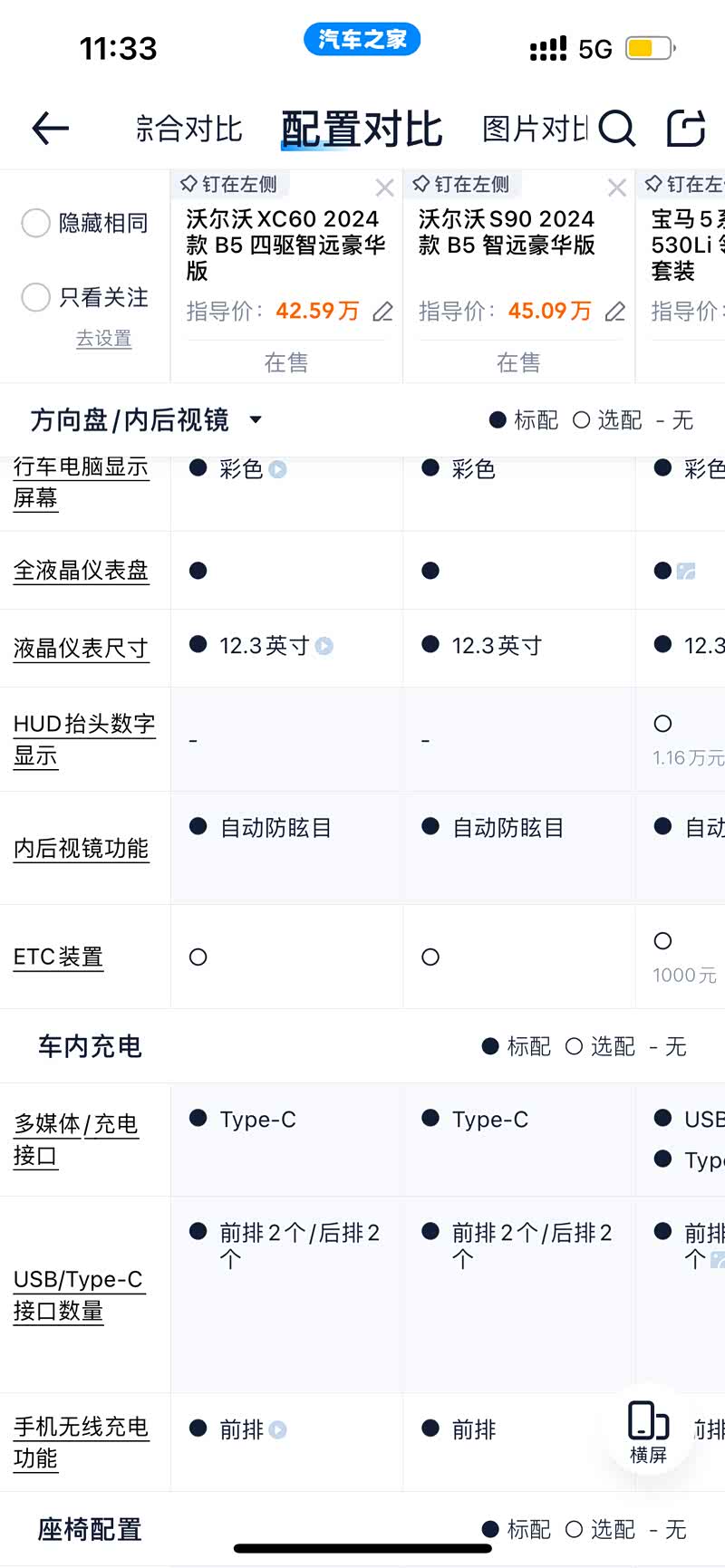725x1568 pixels.
Task: Open 去设置 link
Action: (103, 338)
